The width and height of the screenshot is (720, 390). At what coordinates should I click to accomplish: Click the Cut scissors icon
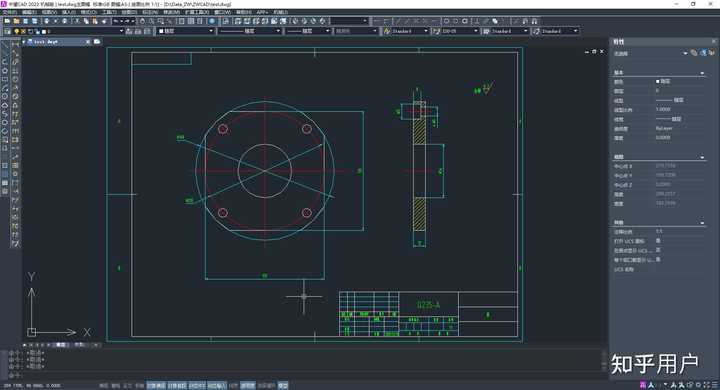77,21
